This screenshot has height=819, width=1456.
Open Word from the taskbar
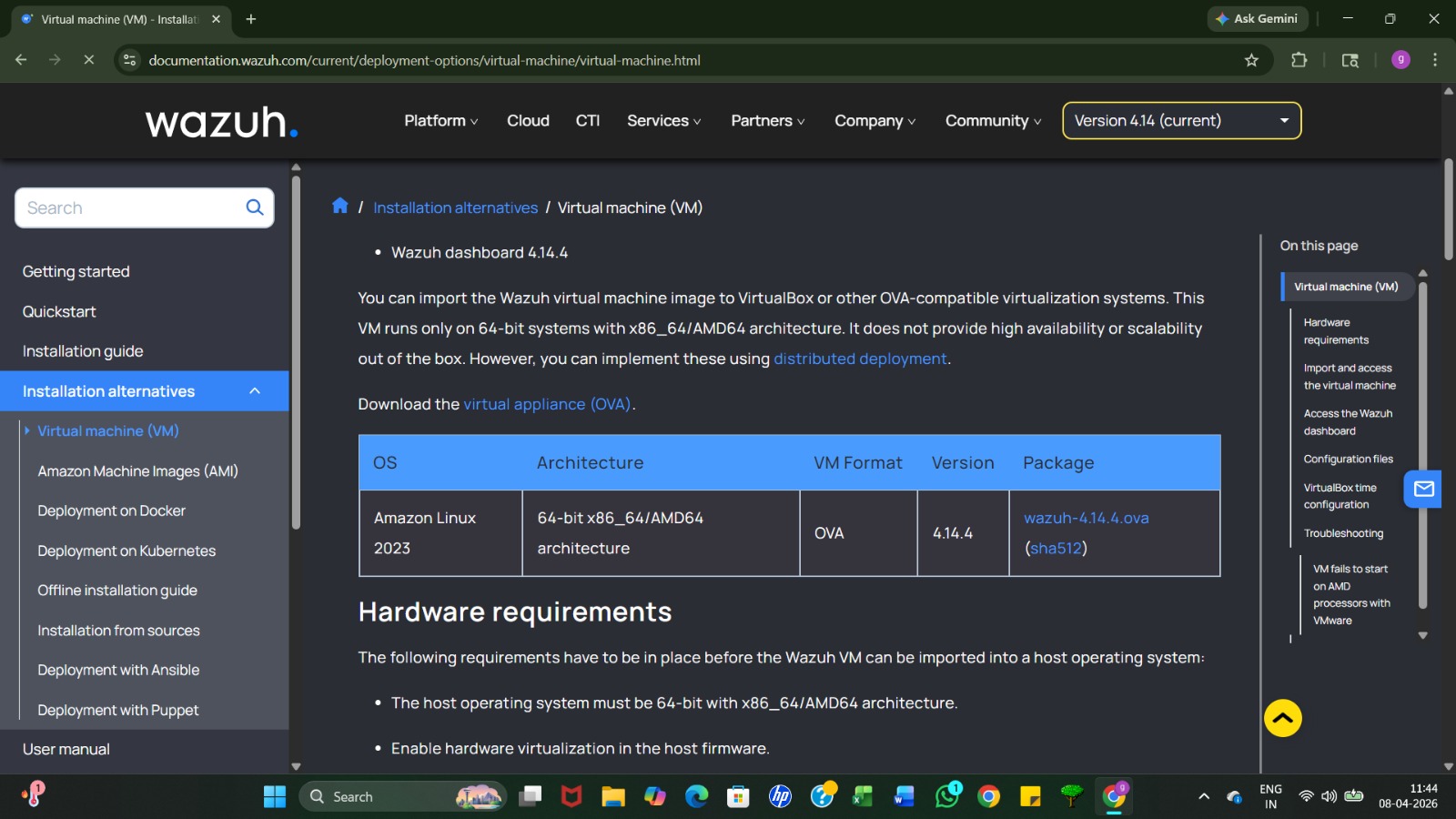pyautogui.click(x=904, y=797)
